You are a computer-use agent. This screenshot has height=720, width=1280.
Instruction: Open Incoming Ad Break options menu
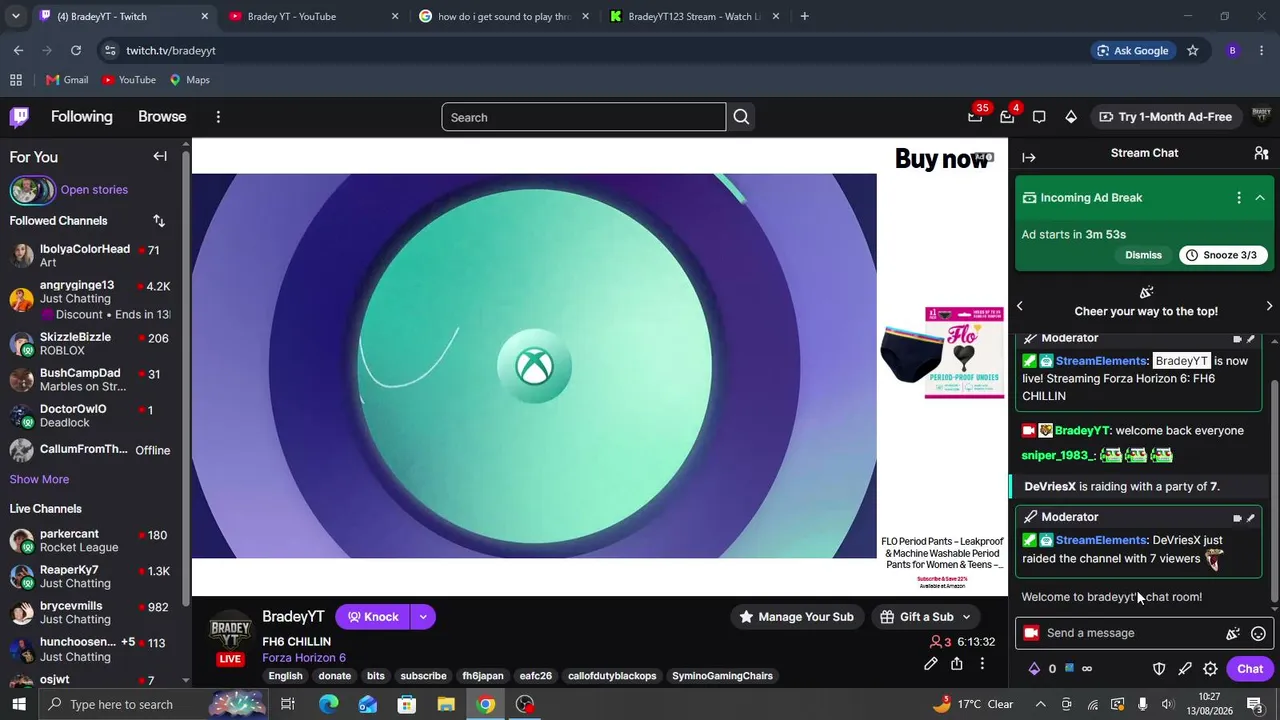(x=1239, y=198)
